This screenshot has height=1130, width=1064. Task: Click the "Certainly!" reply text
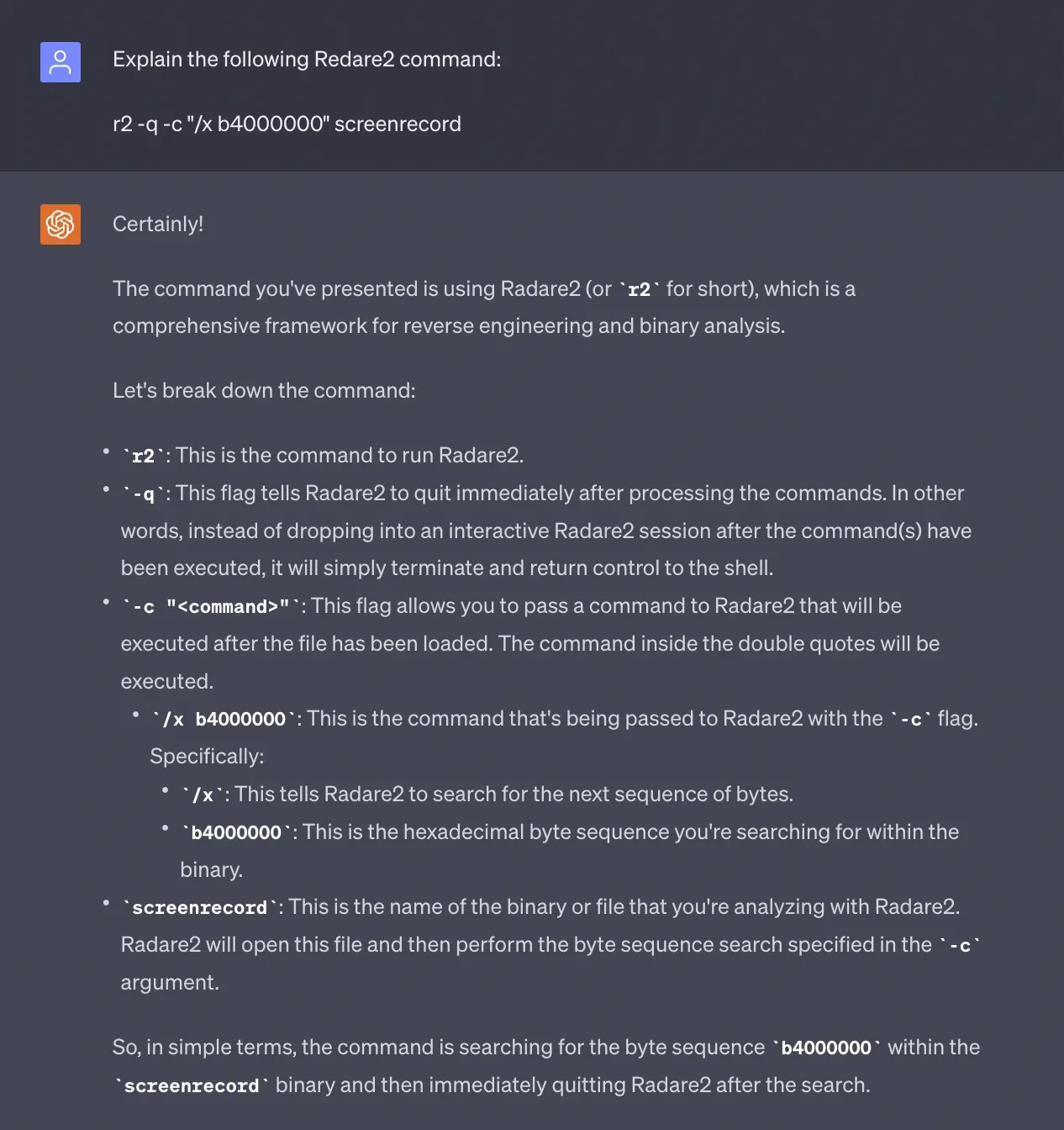tap(158, 224)
